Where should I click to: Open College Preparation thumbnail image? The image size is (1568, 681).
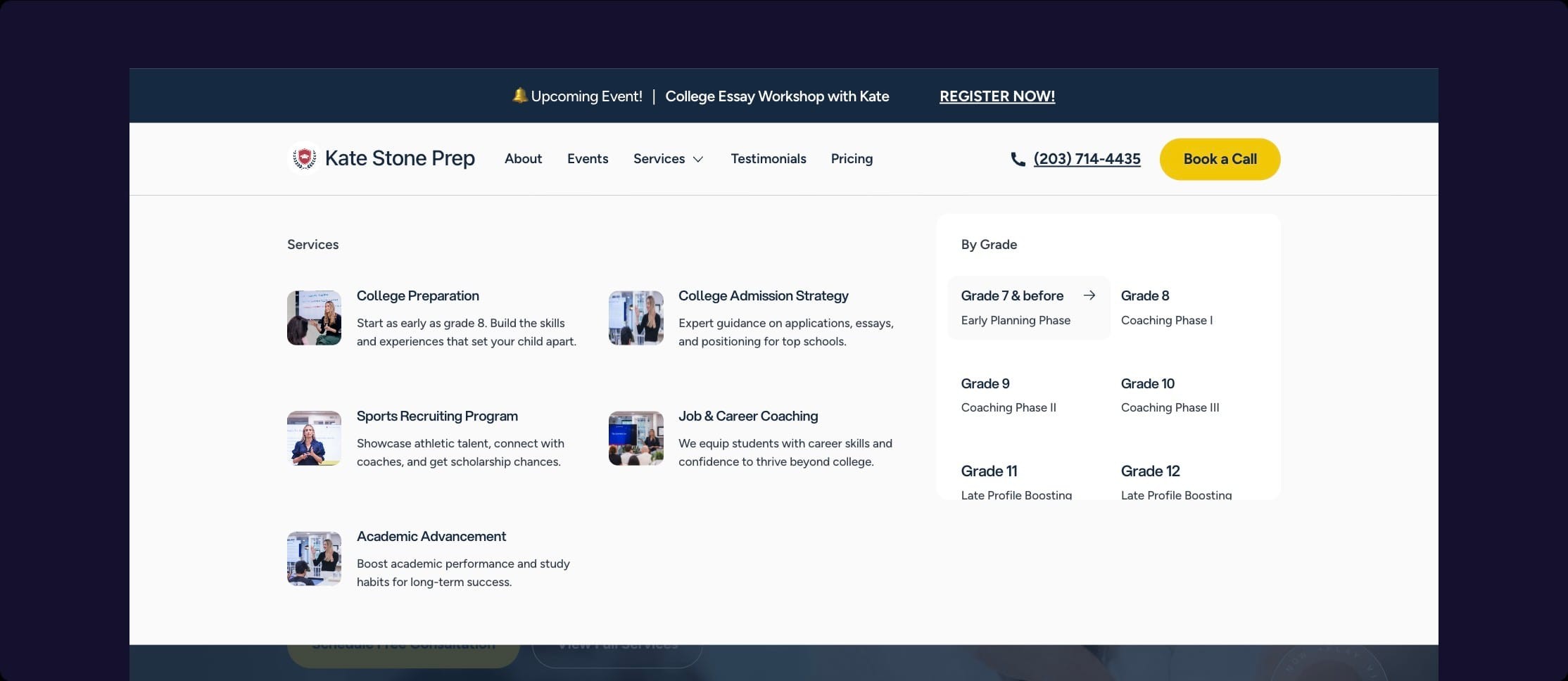(x=314, y=318)
